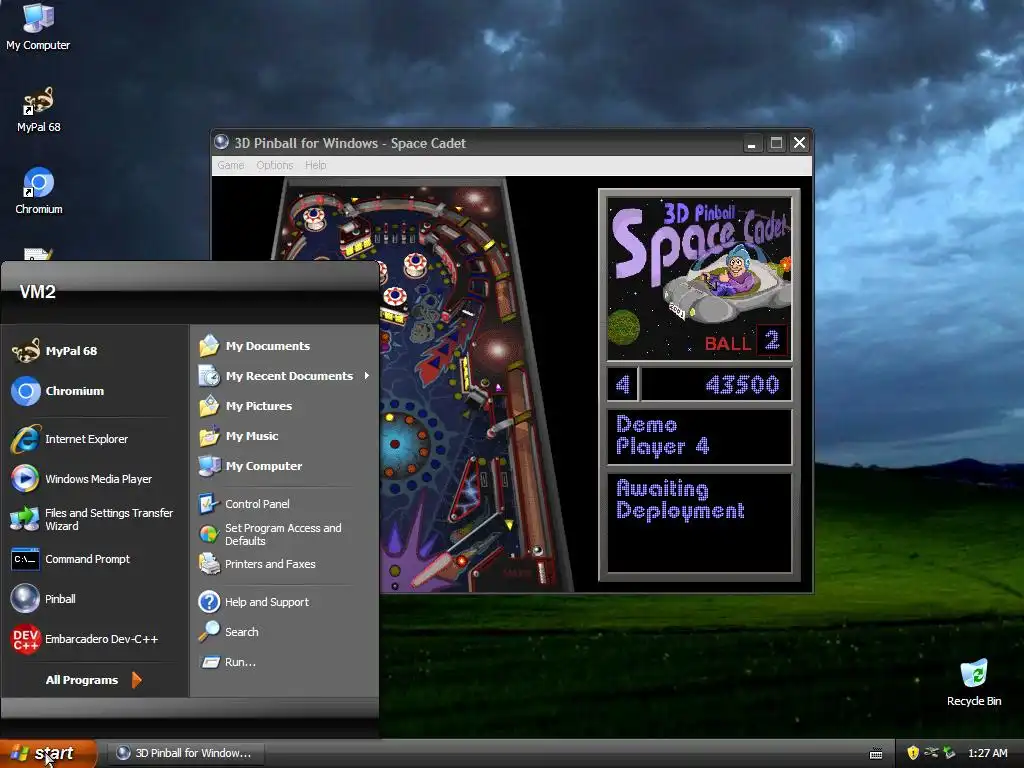Launch Pinball from the Start menu

(x=95, y=599)
